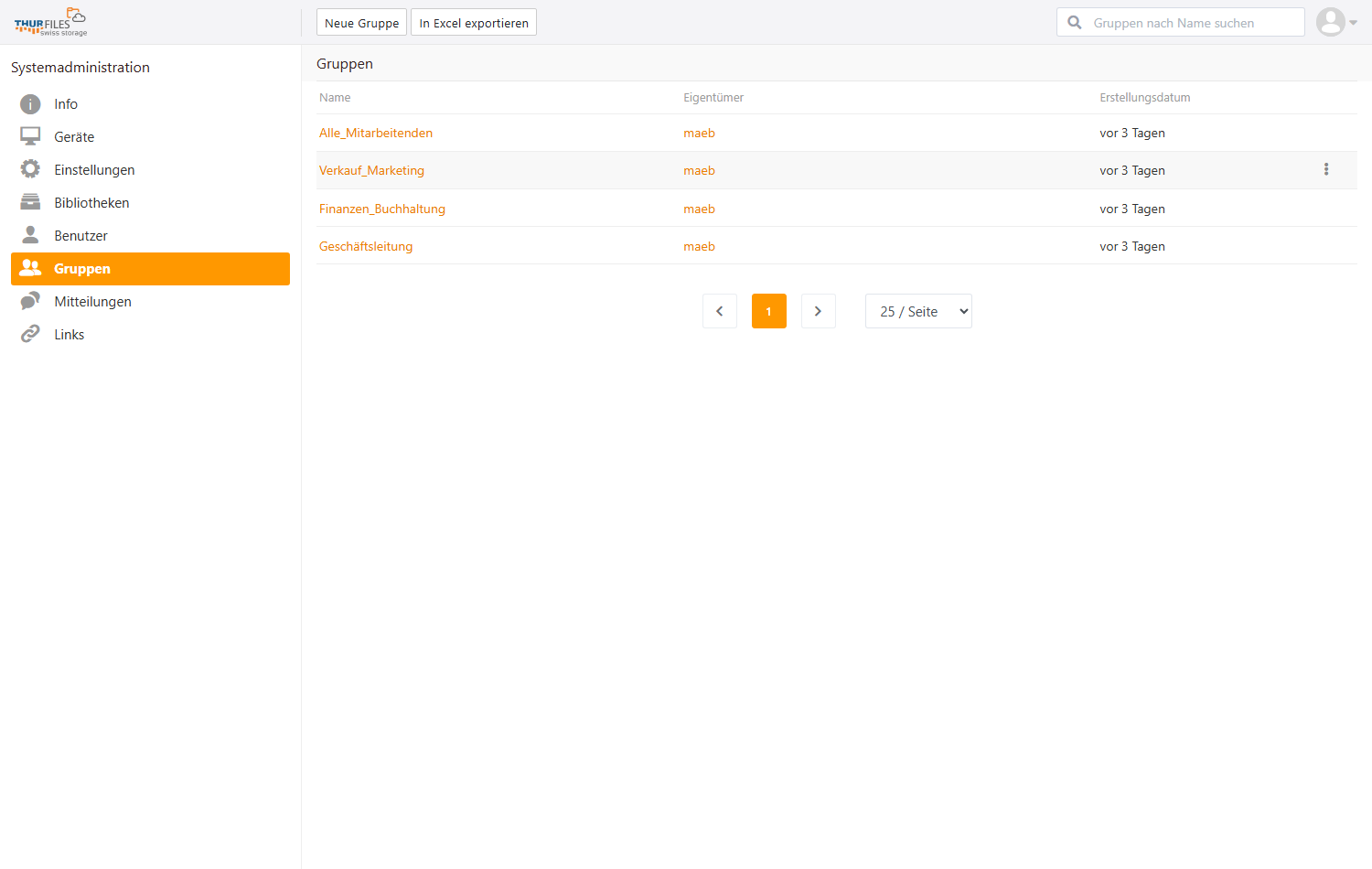Click the Name column header

[x=335, y=97]
